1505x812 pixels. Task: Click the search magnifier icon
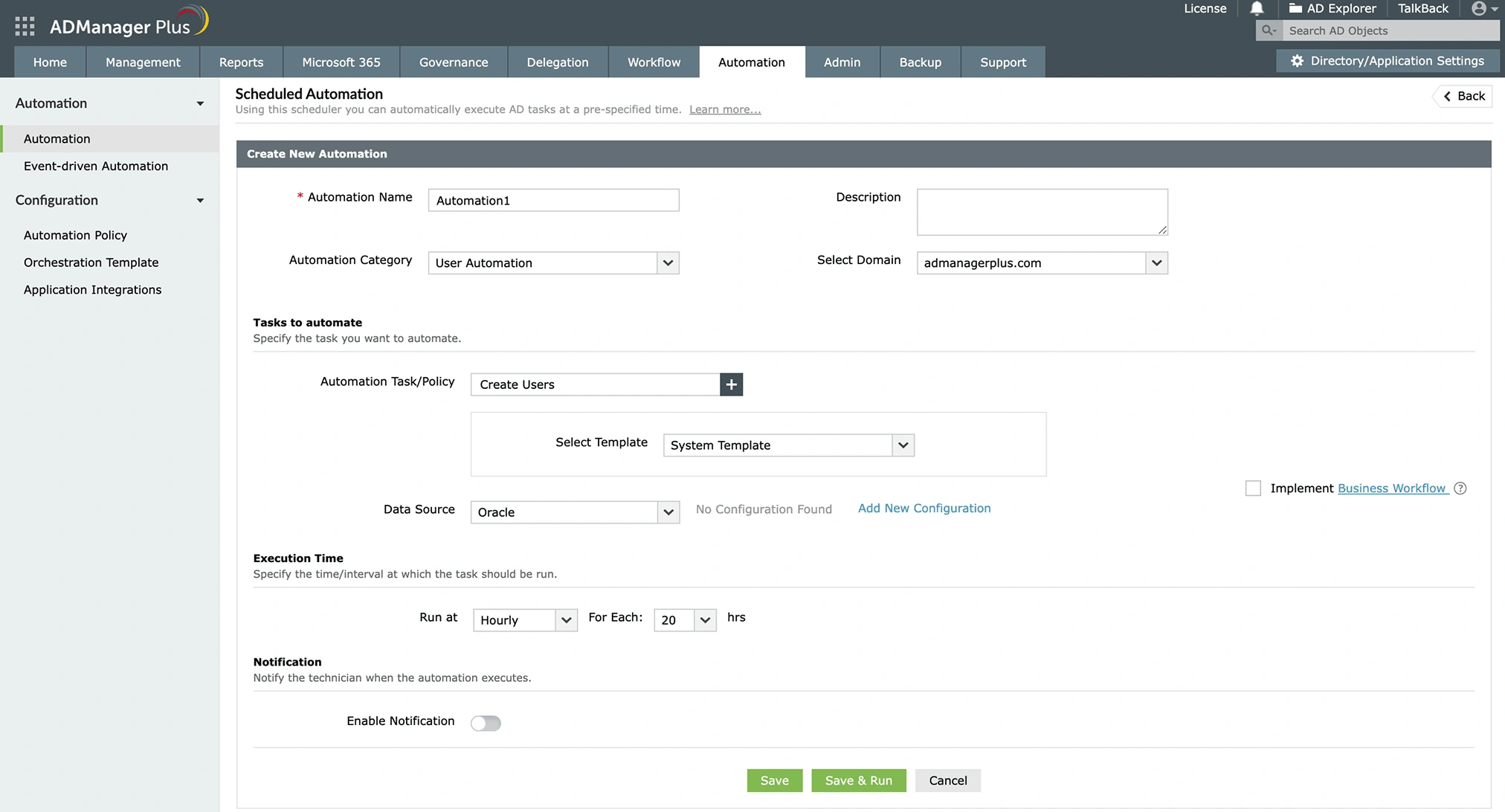click(1269, 30)
